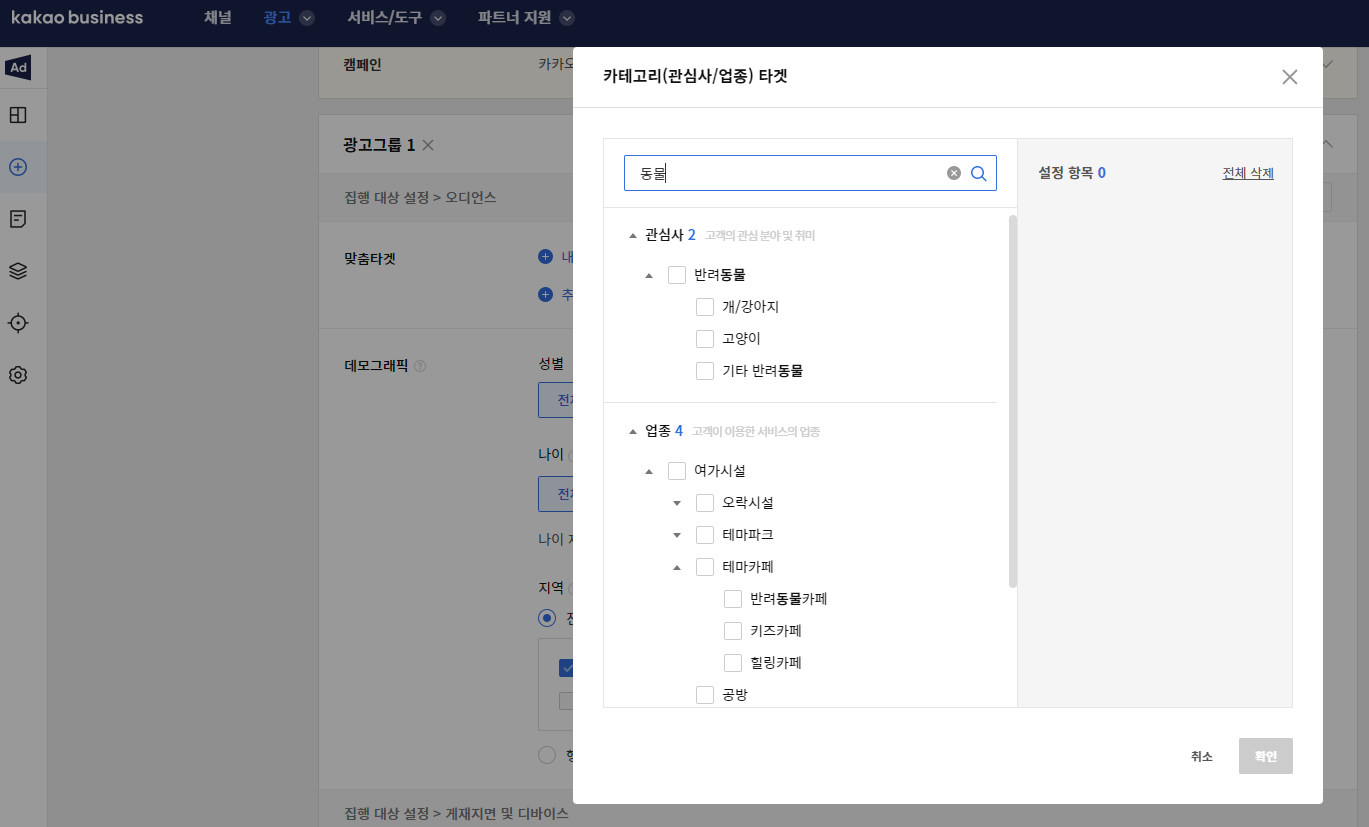Collapse the 관심사 section
The image size is (1369, 827).
coord(632,236)
